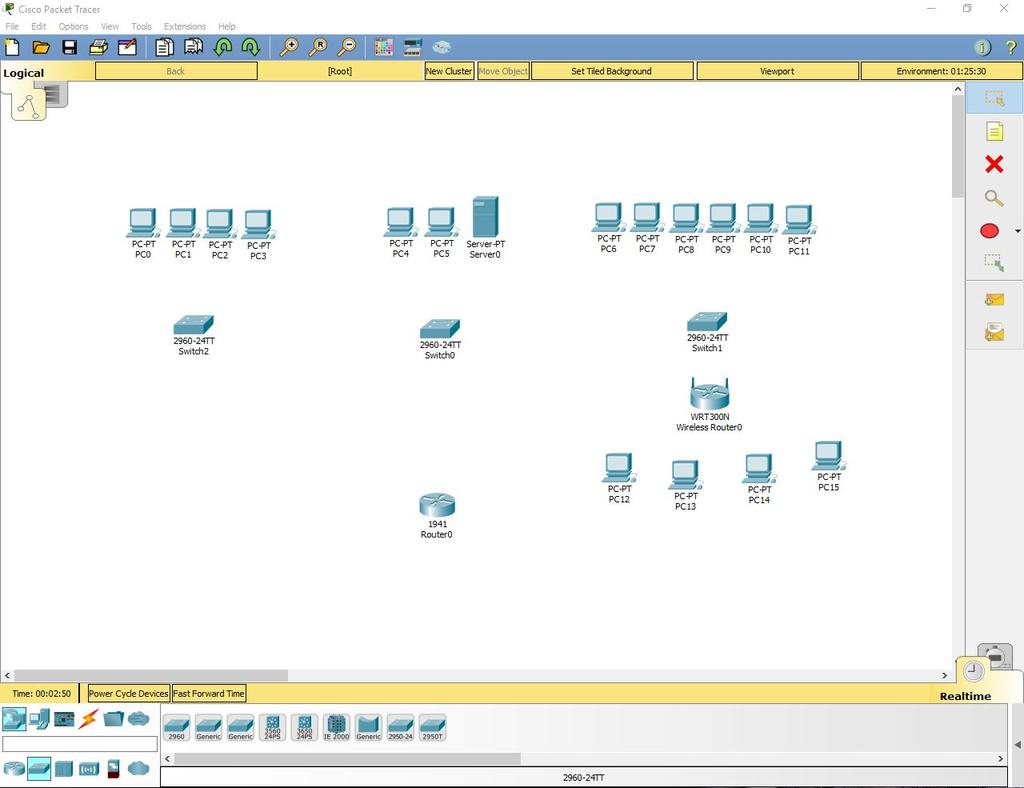Click the Environment time button
The image size is (1024, 788).
[x=941, y=71]
